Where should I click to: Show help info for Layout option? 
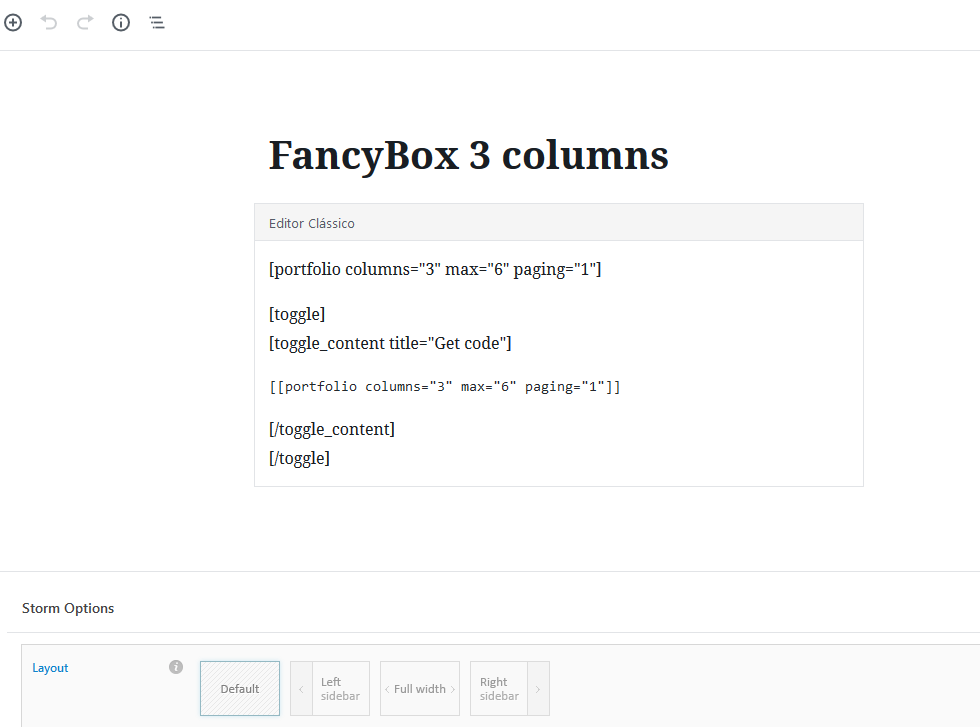click(176, 667)
